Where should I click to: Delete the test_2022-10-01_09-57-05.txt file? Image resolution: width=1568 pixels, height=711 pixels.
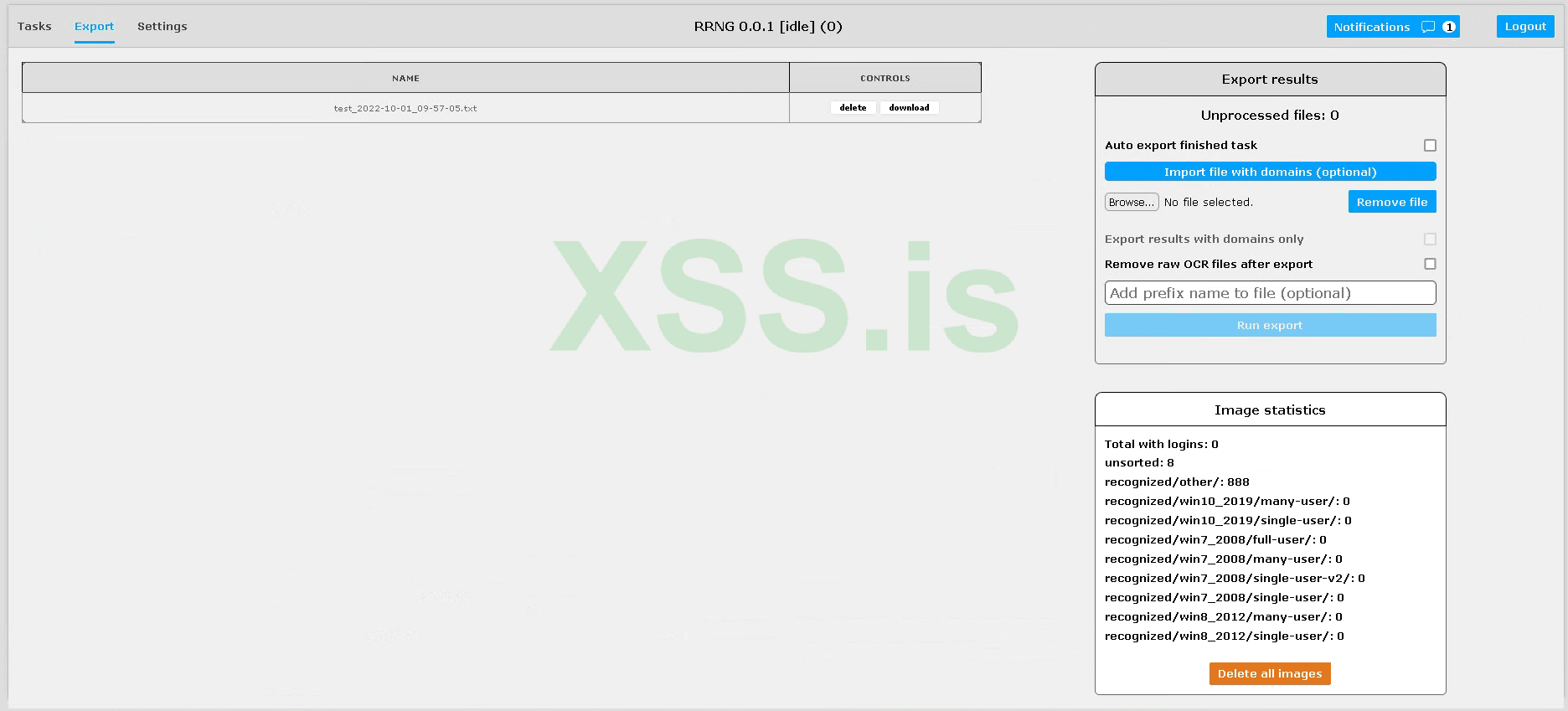click(853, 108)
